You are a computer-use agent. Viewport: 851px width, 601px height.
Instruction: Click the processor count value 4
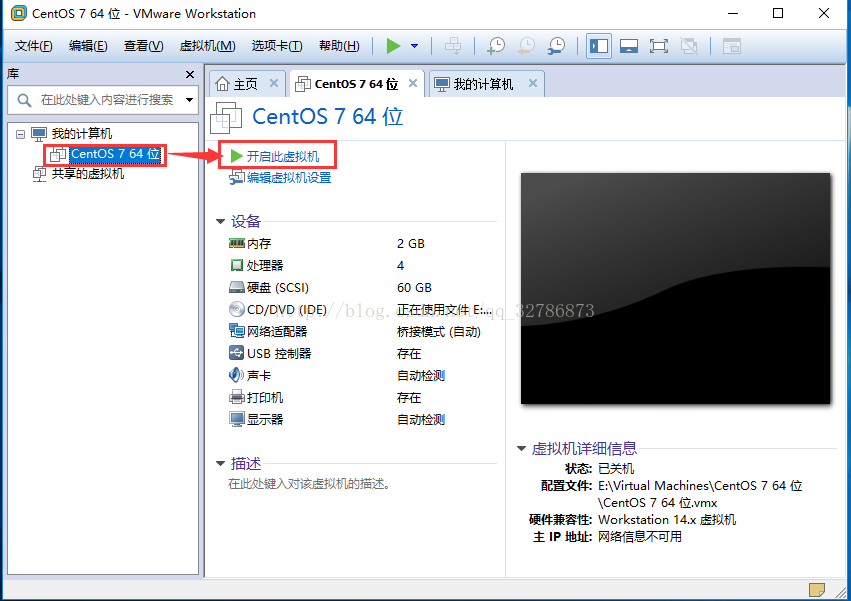401,265
